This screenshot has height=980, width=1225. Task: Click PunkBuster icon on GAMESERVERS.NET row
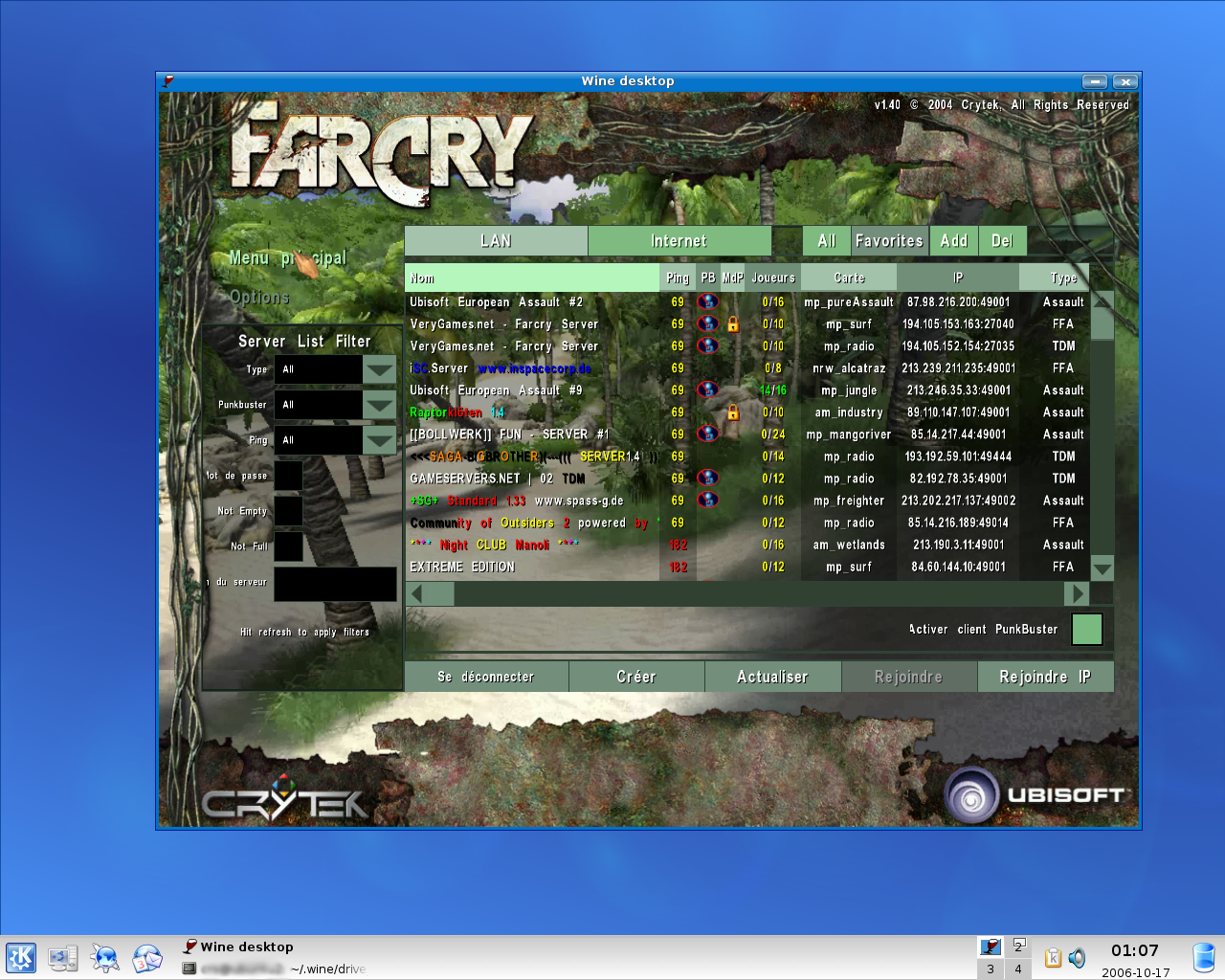point(708,478)
